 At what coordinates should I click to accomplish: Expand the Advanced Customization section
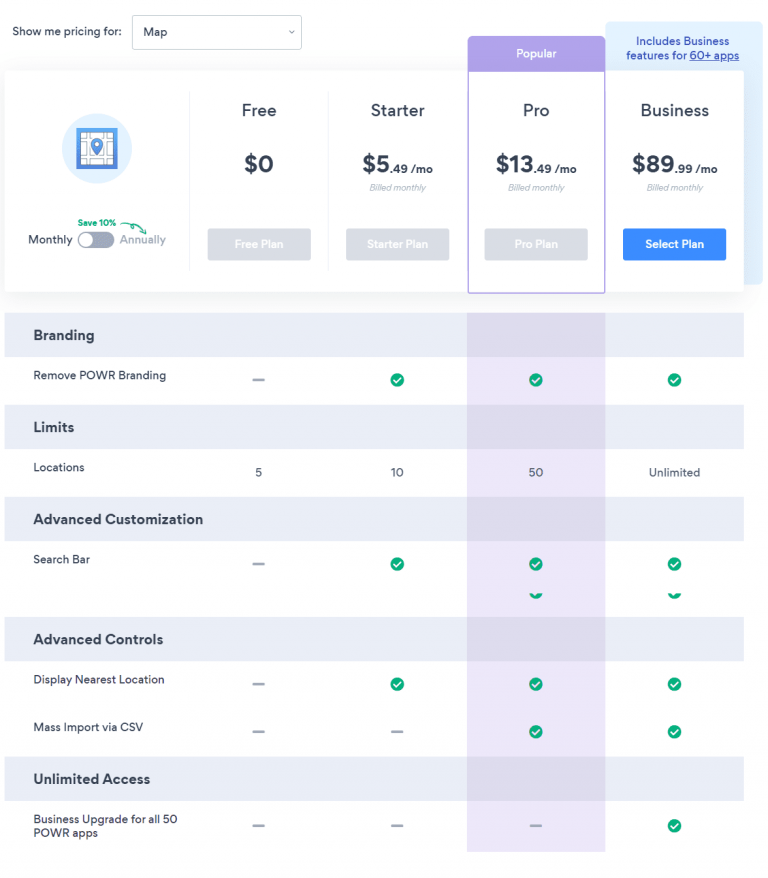pos(118,519)
